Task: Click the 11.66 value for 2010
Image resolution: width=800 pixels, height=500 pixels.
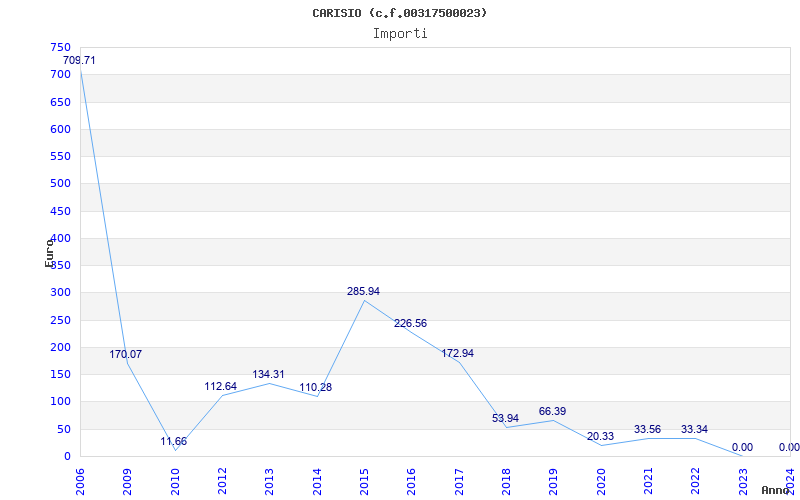Action: click(x=174, y=441)
